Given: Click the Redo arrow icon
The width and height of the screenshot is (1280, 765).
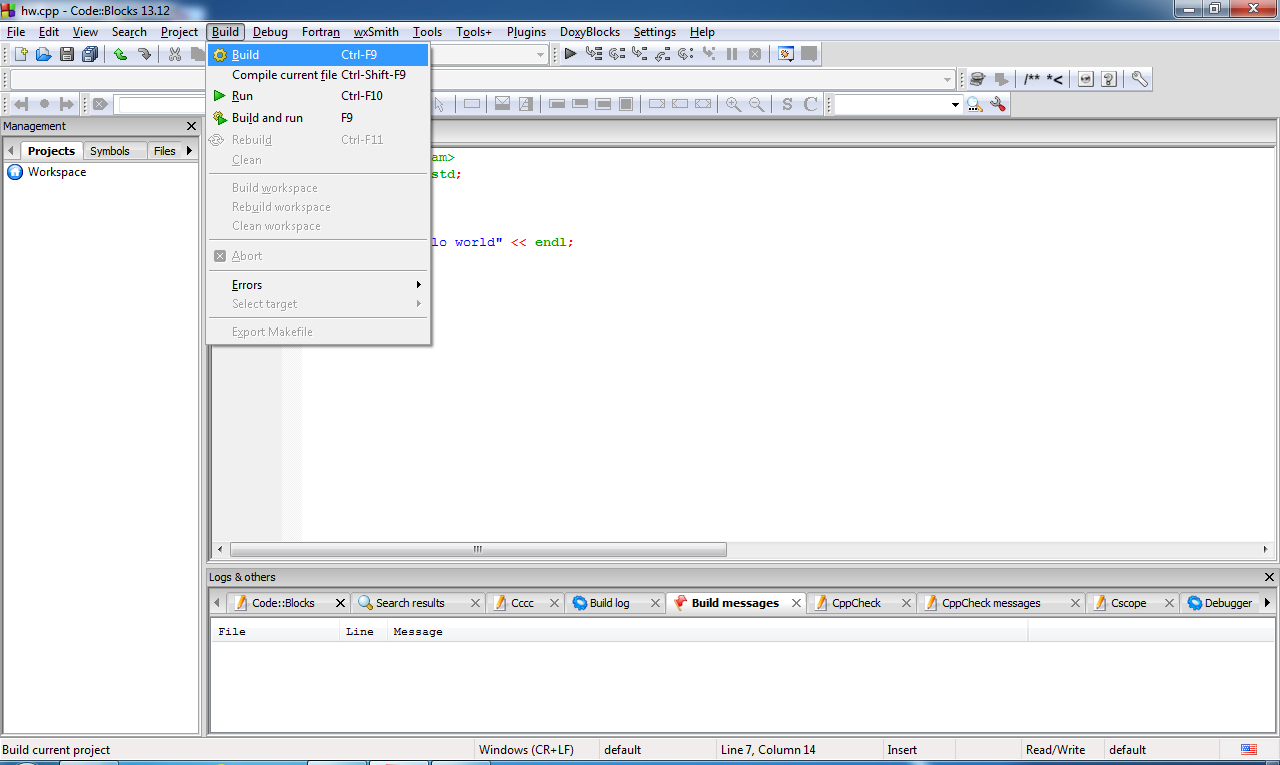Looking at the screenshot, I should [x=144, y=54].
